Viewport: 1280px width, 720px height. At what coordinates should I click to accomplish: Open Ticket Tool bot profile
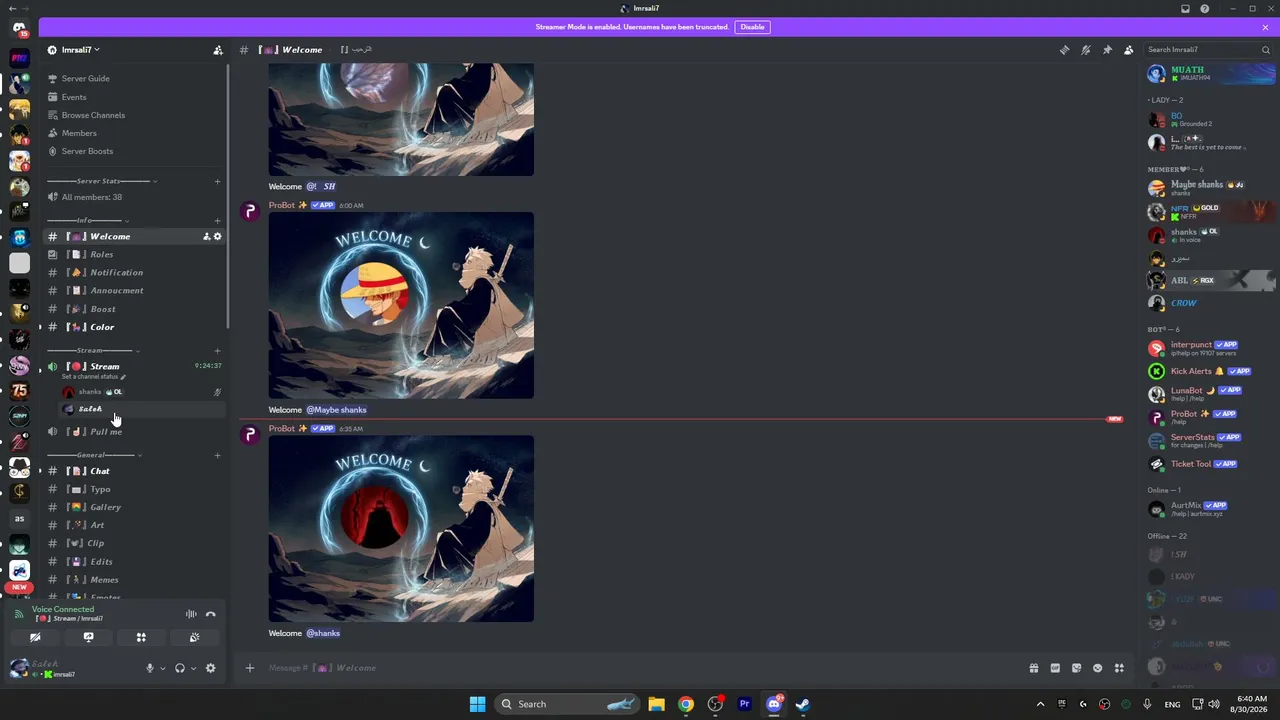click(1210, 464)
